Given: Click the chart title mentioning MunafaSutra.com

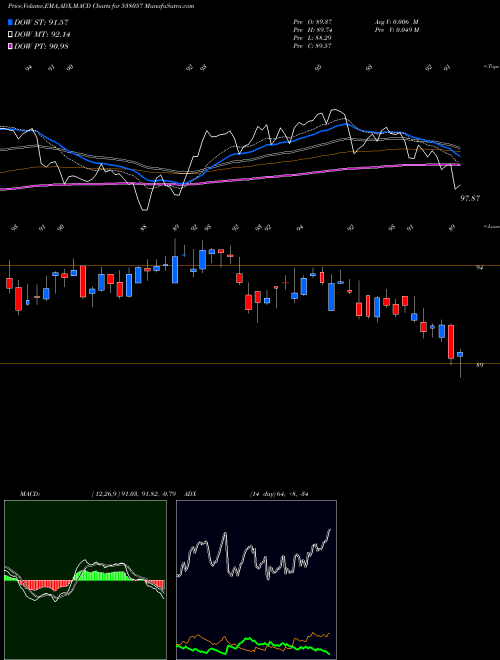Looking at the screenshot, I should (101, 6).
